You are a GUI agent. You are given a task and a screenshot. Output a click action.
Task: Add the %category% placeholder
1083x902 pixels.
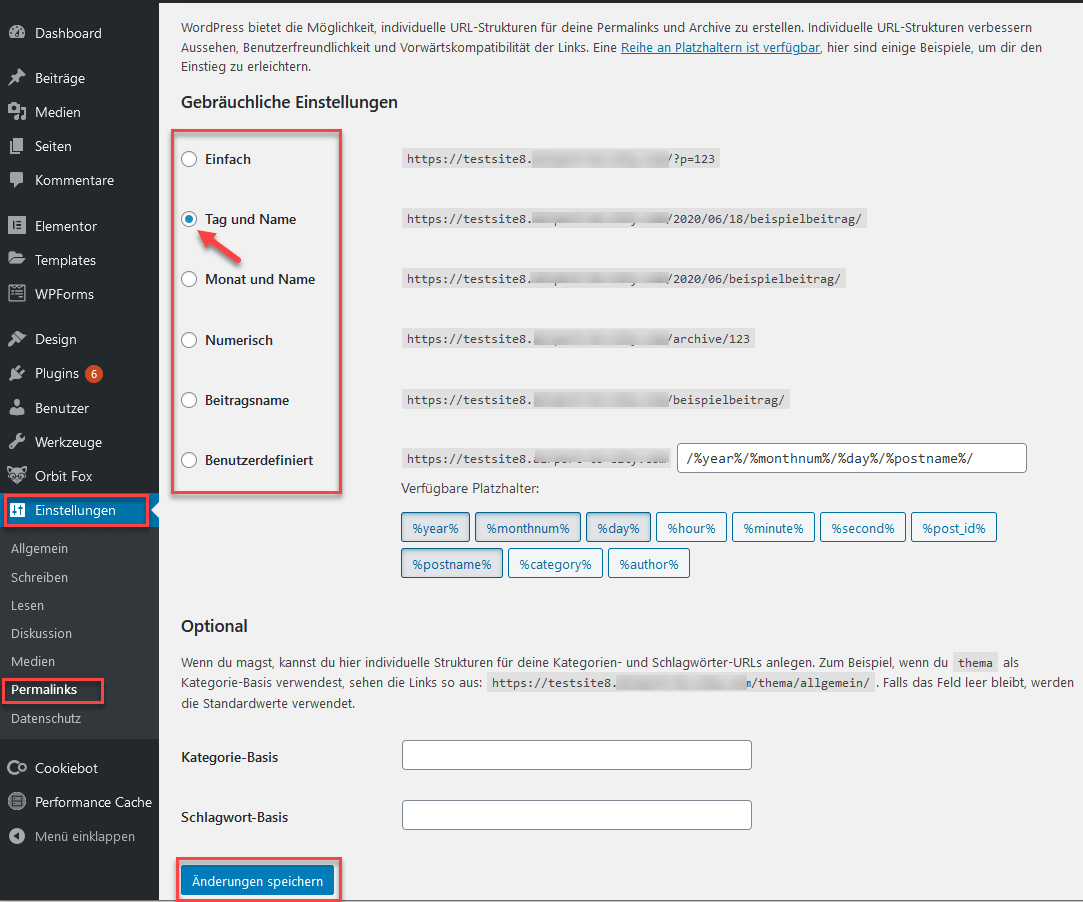click(555, 564)
